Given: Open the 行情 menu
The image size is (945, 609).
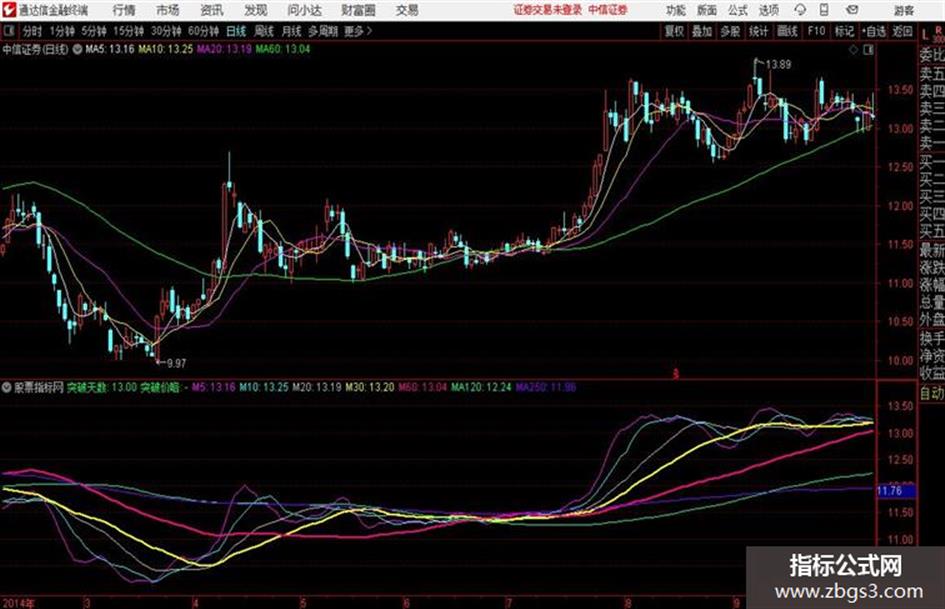Looking at the screenshot, I should point(124,10).
